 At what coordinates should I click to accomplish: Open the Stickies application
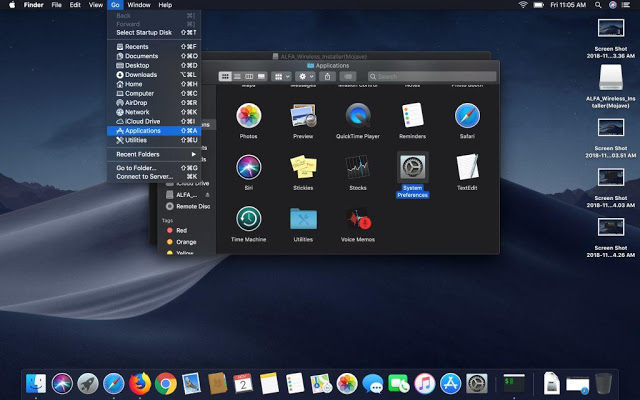(x=303, y=166)
